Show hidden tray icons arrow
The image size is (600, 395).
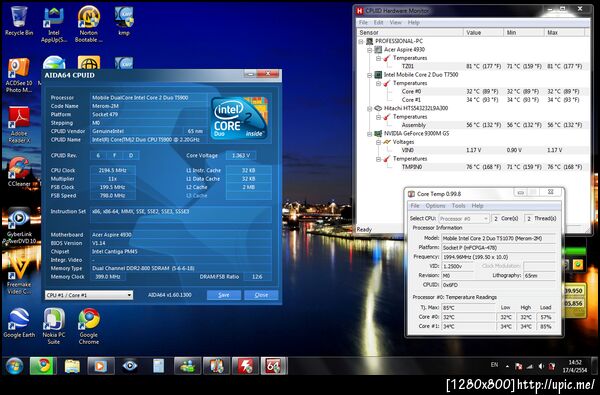tap(507, 366)
